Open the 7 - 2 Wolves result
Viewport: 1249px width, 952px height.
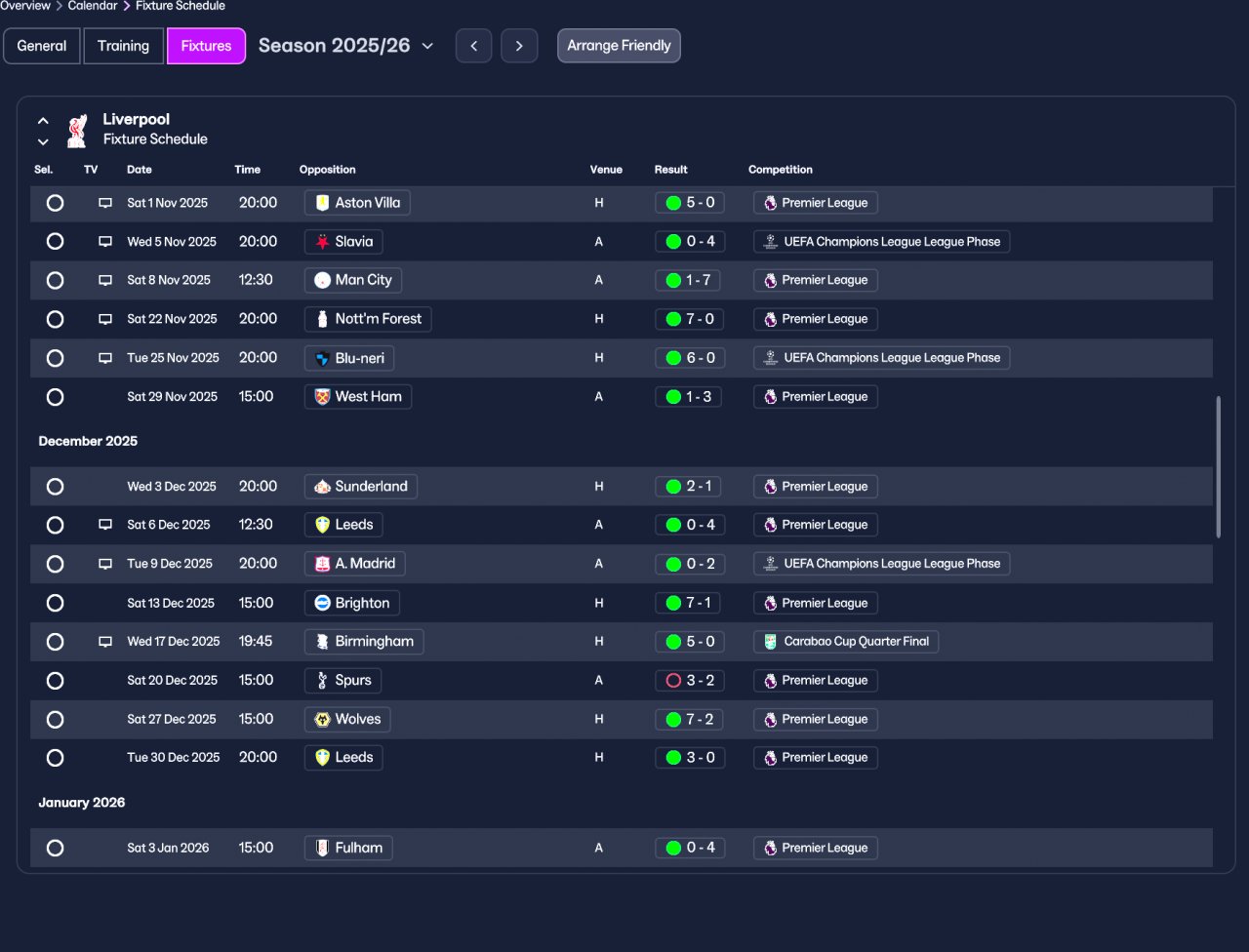(x=690, y=720)
